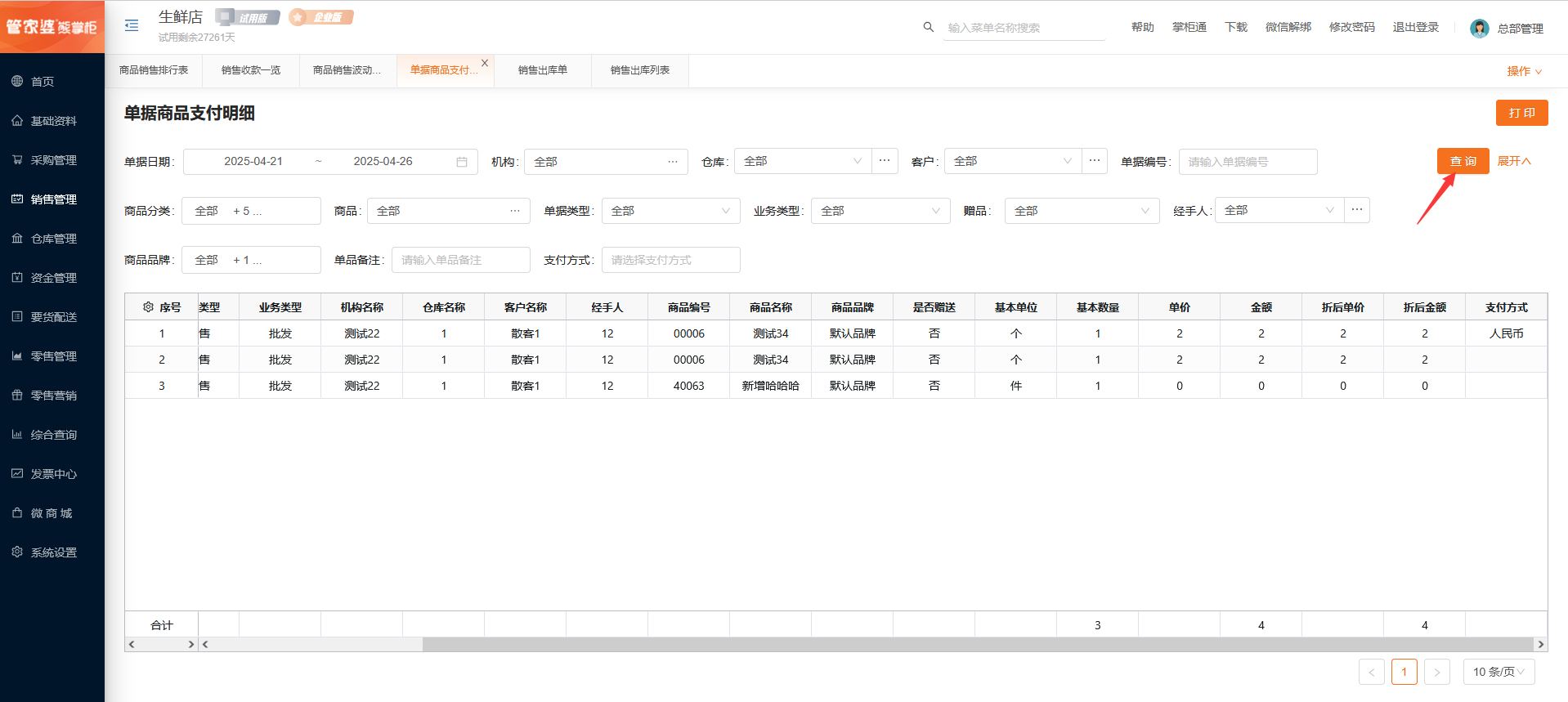The height and width of the screenshot is (702, 1568).
Task: Click the 打印 button
Action: (1521, 113)
